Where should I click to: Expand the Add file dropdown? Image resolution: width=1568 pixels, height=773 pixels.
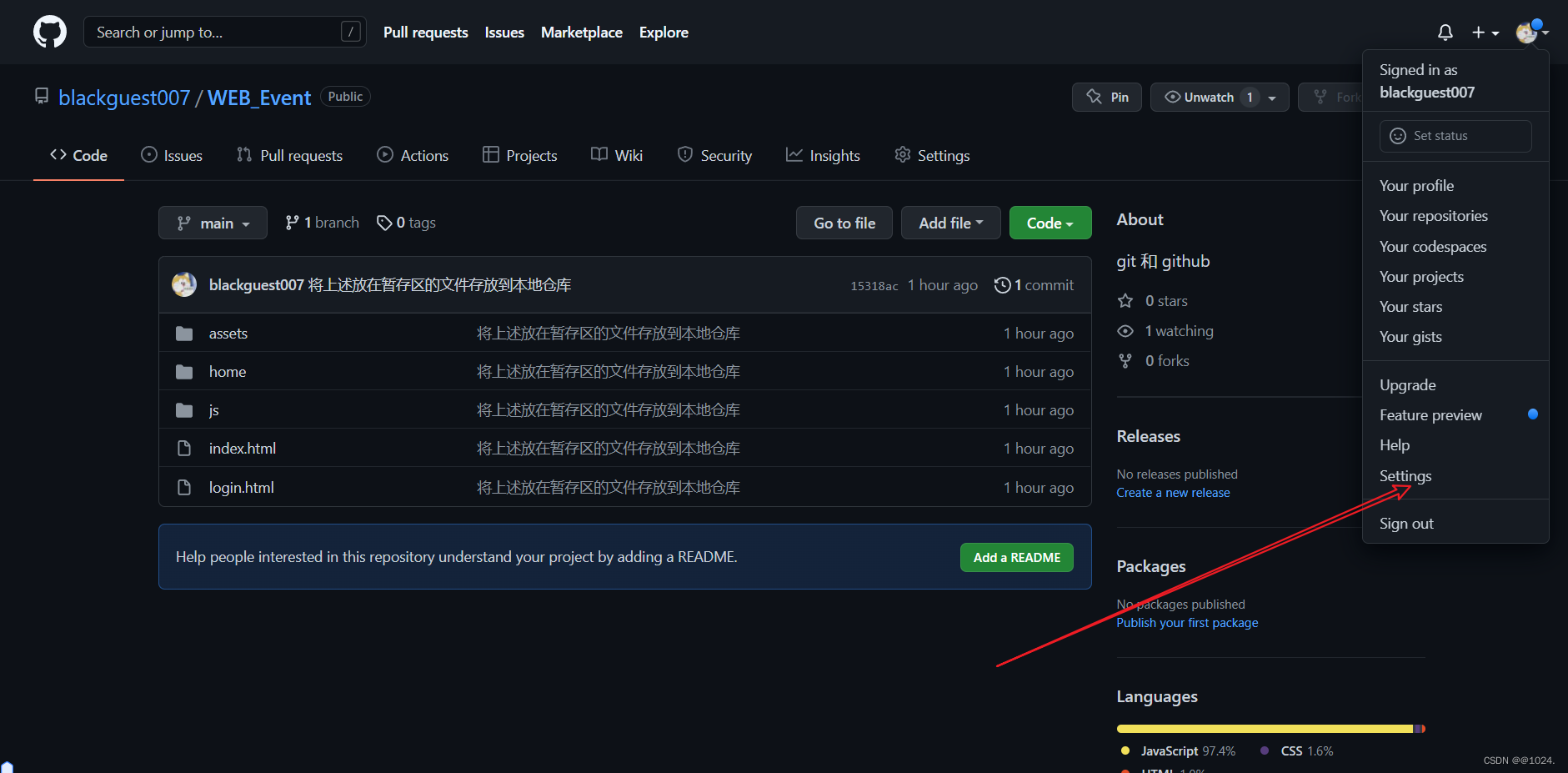(951, 223)
